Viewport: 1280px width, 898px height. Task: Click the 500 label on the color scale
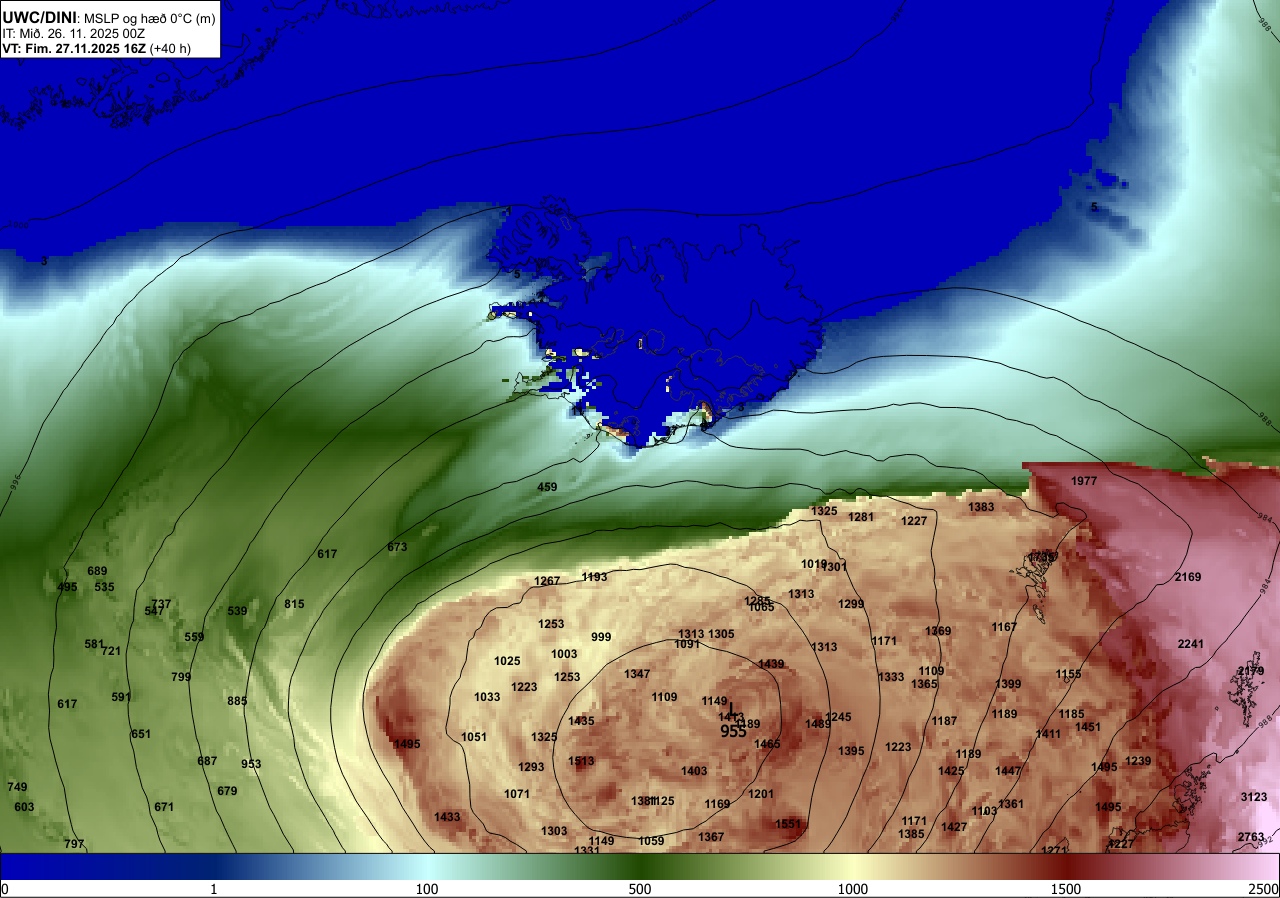640,889
